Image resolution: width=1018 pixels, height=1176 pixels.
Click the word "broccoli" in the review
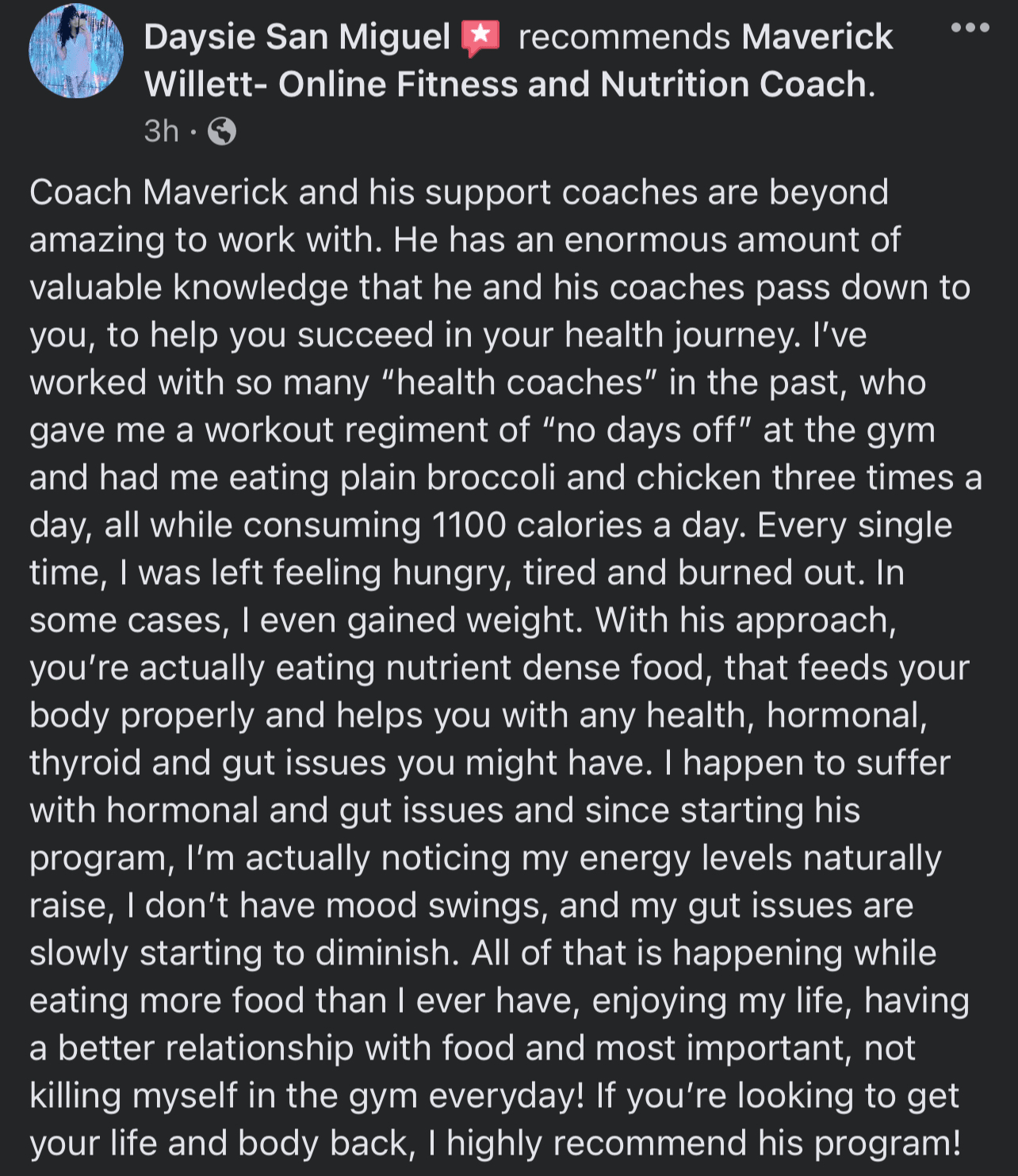click(491, 478)
